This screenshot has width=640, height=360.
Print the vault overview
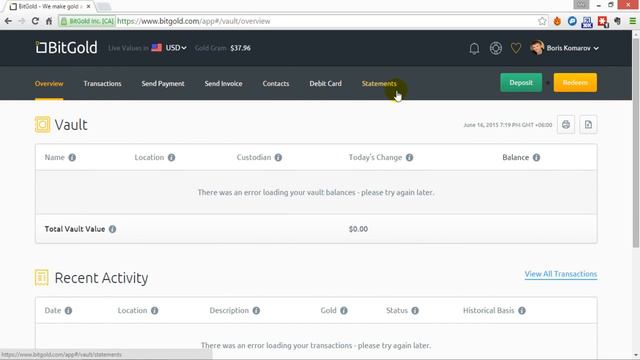pyautogui.click(x=566, y=124)
